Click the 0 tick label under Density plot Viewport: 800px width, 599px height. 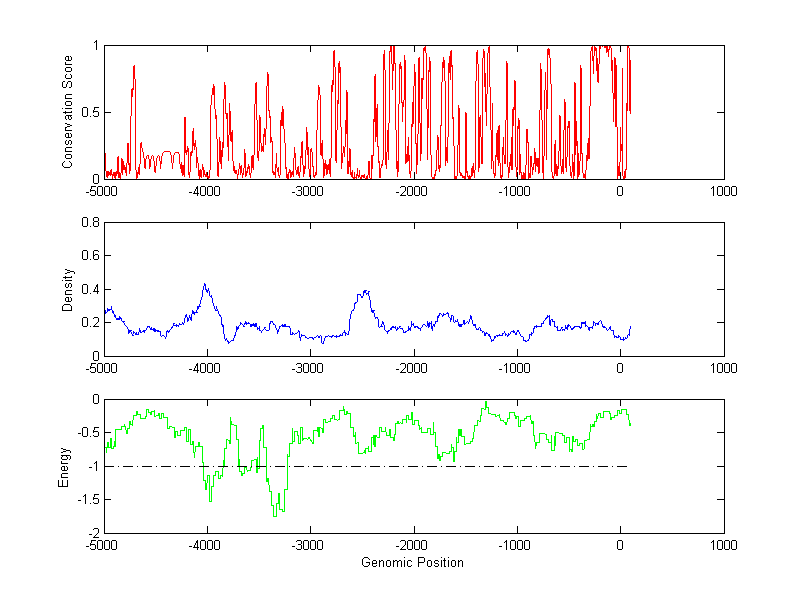620,369
